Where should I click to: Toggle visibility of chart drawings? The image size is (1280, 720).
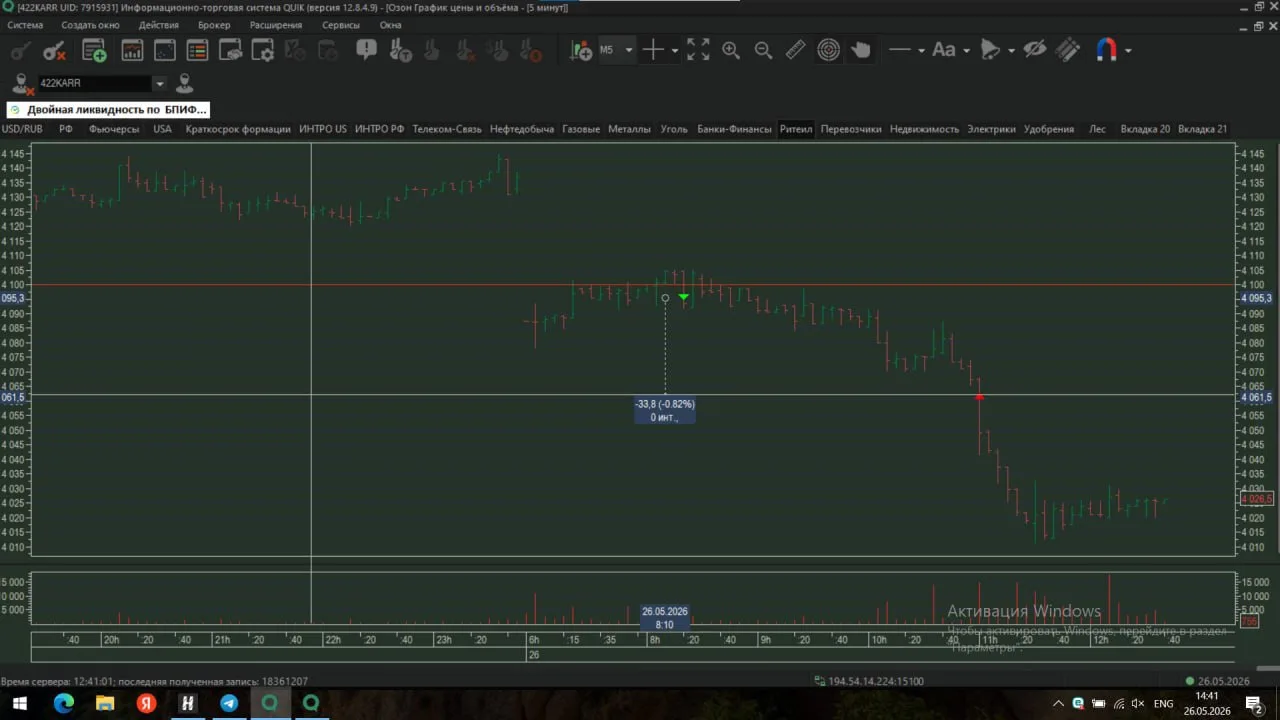point(1035,50)
